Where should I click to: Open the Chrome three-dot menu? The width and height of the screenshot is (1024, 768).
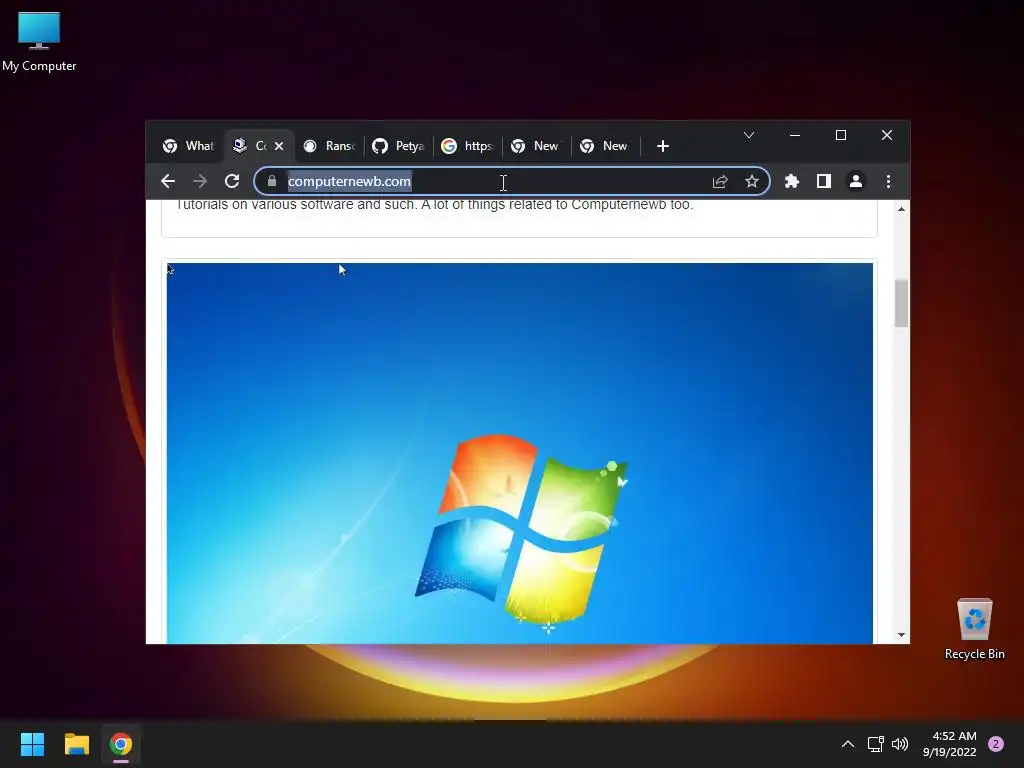(x=888, y=181)
